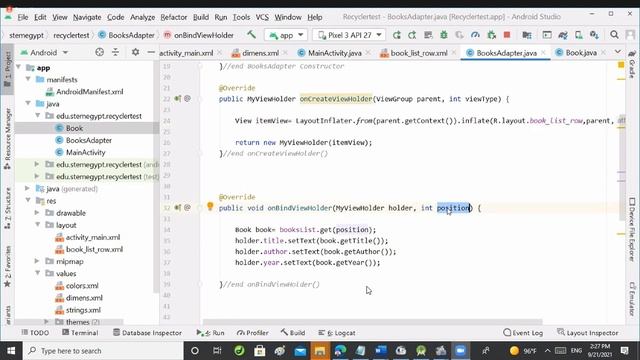Click the override gutter icon on line 32
640x360 pixels.
click(x=178, y=207)
